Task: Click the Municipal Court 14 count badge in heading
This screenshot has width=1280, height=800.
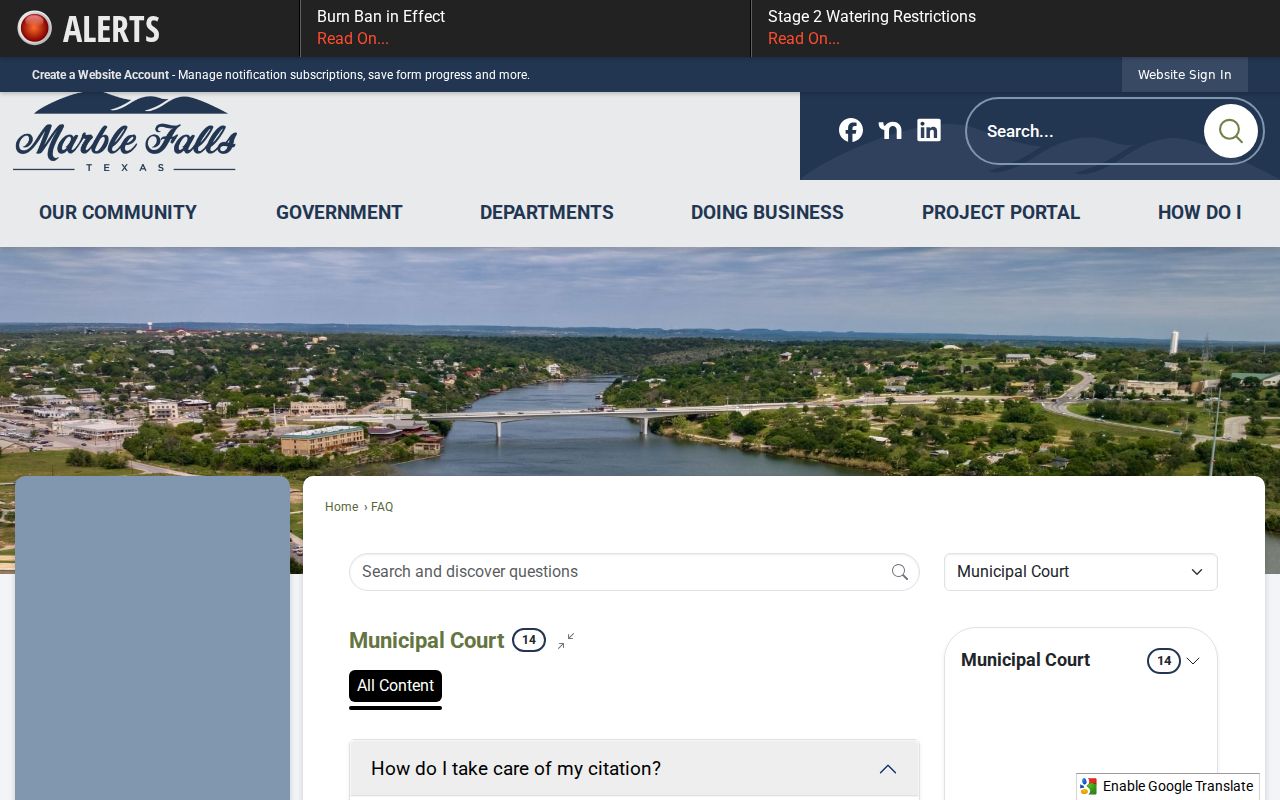Action: (529, 640)
